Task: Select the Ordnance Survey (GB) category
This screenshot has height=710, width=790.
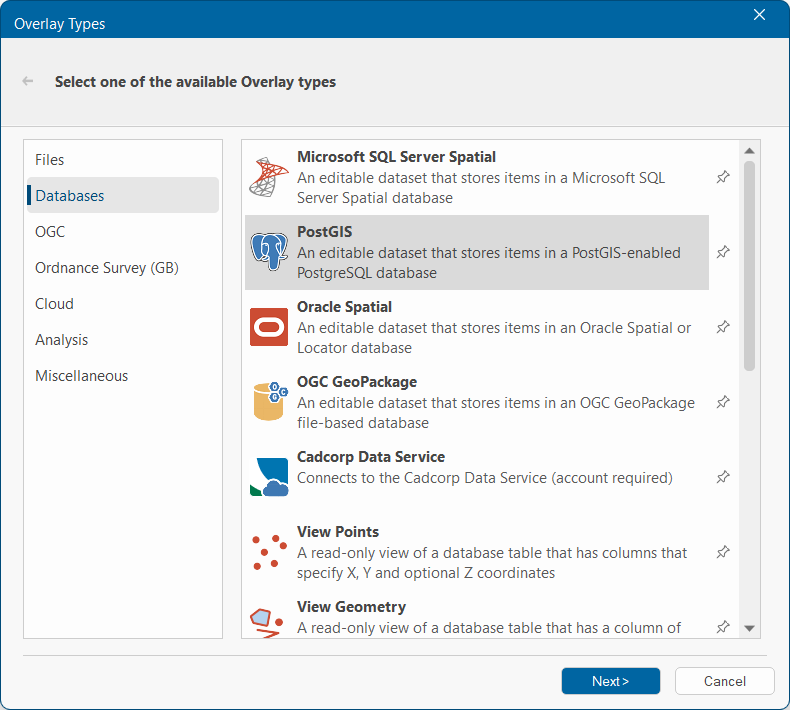Action: (x=107, y=268)
